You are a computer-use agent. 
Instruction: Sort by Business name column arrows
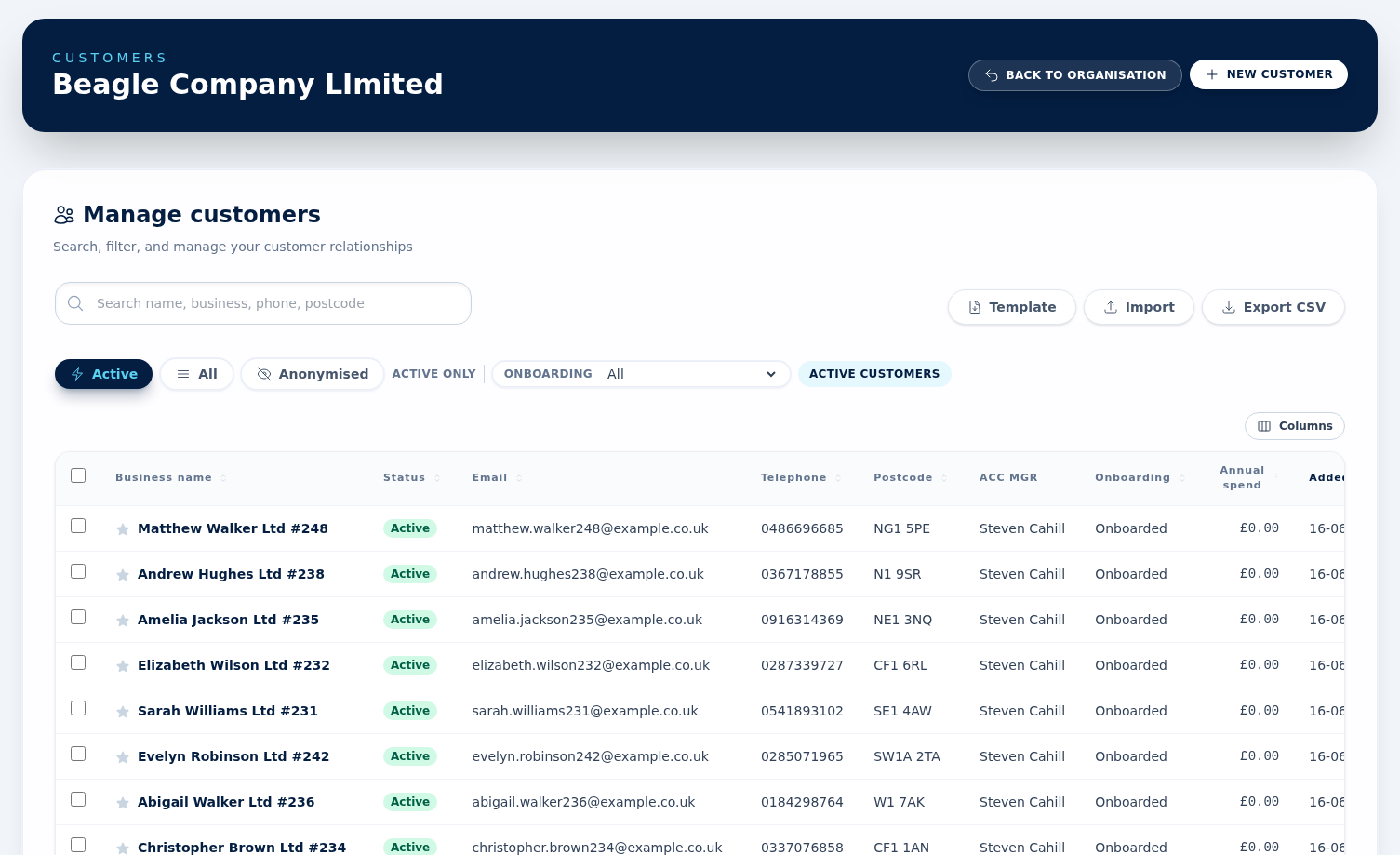point(223,478)
